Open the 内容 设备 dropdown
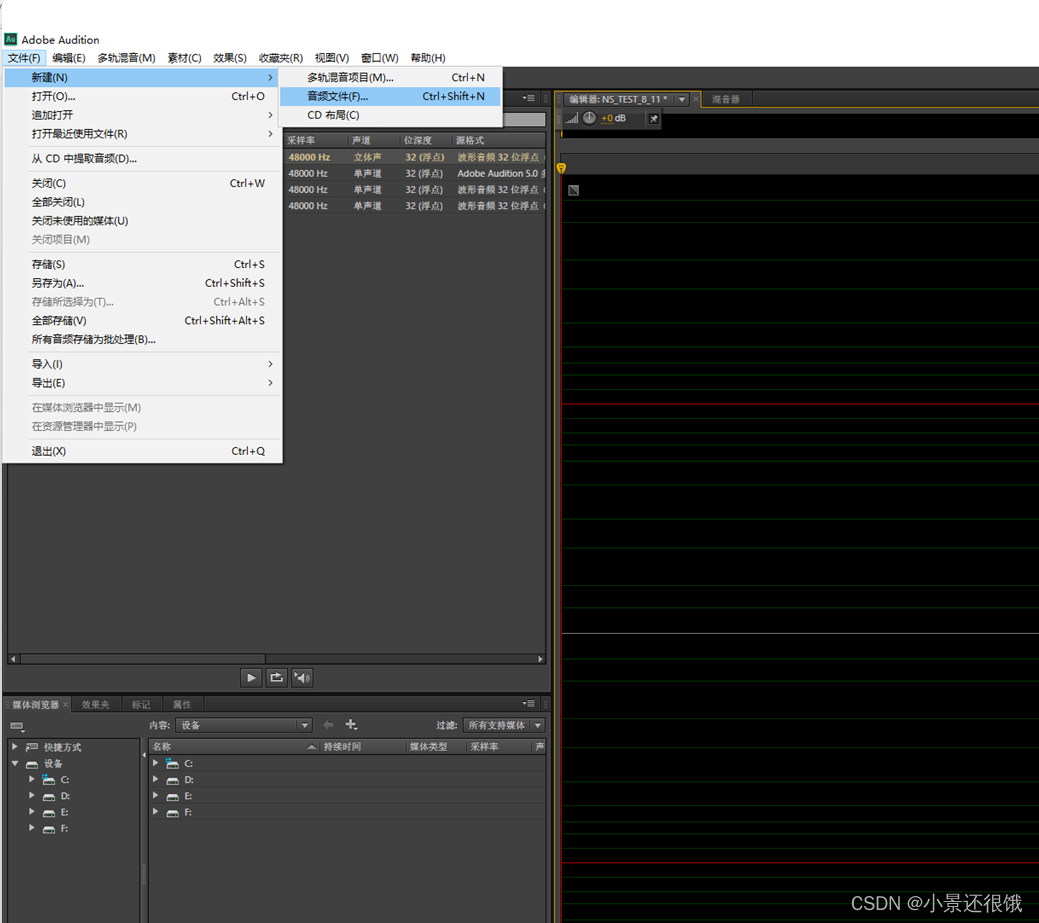Screen dimensions: 1039x923 pyautogui.click(x=244, y=725)
